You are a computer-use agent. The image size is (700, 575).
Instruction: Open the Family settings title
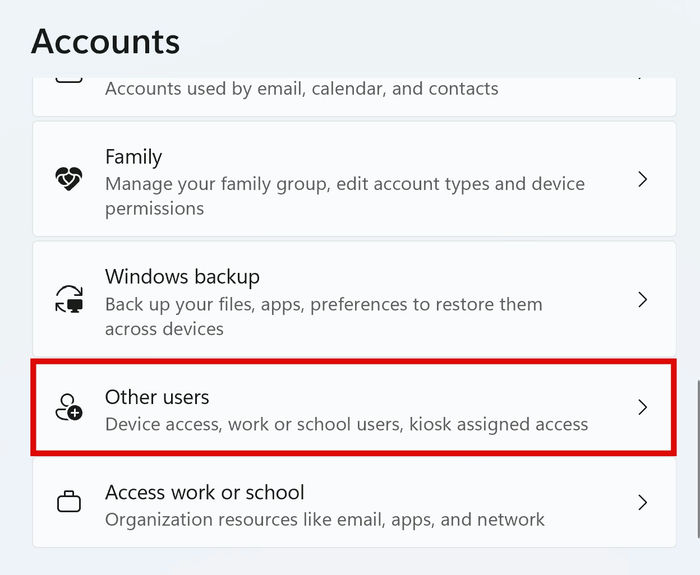pos(133,157)
